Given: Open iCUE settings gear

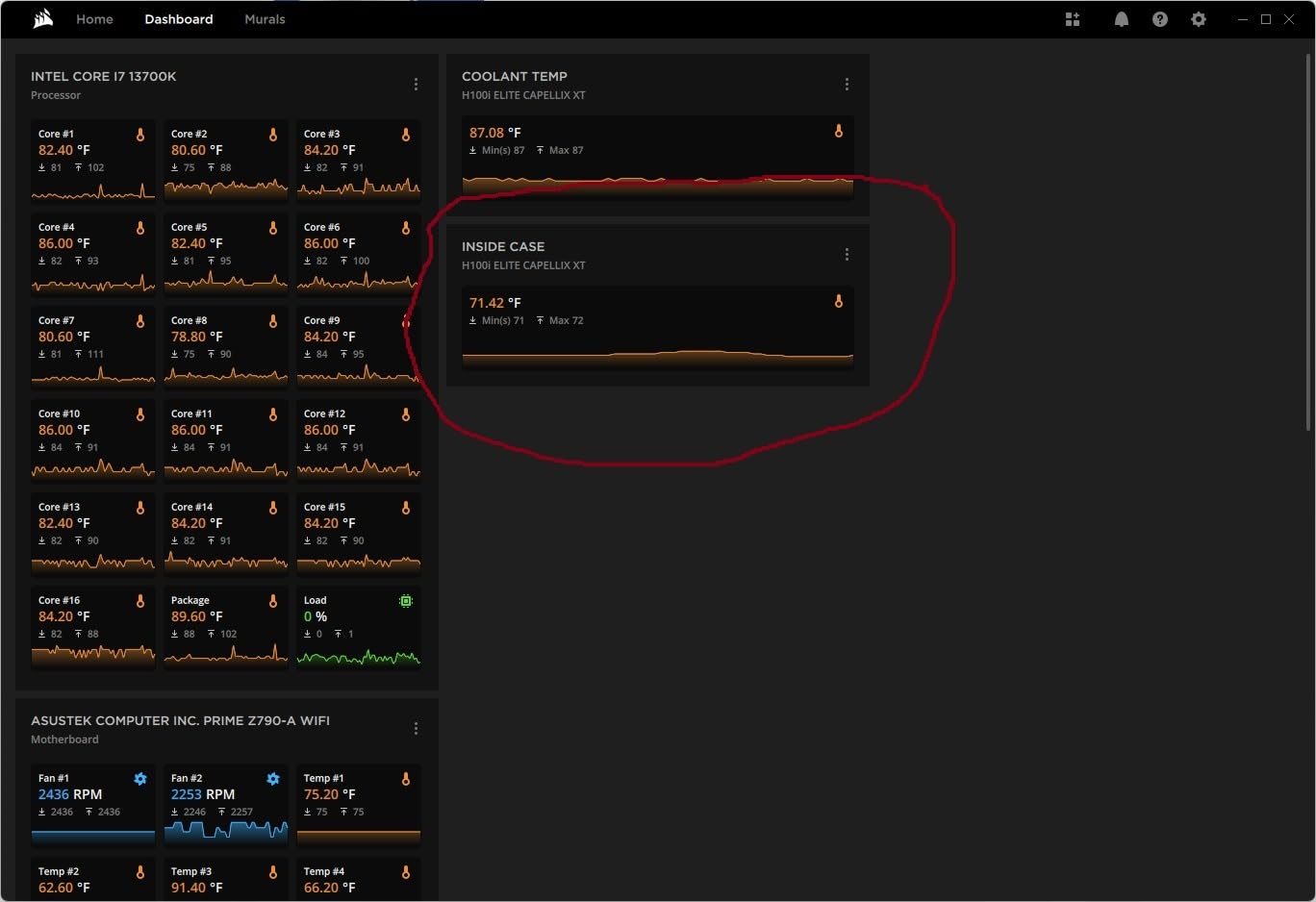Looking at the screenshot, I should point(1198,19).
